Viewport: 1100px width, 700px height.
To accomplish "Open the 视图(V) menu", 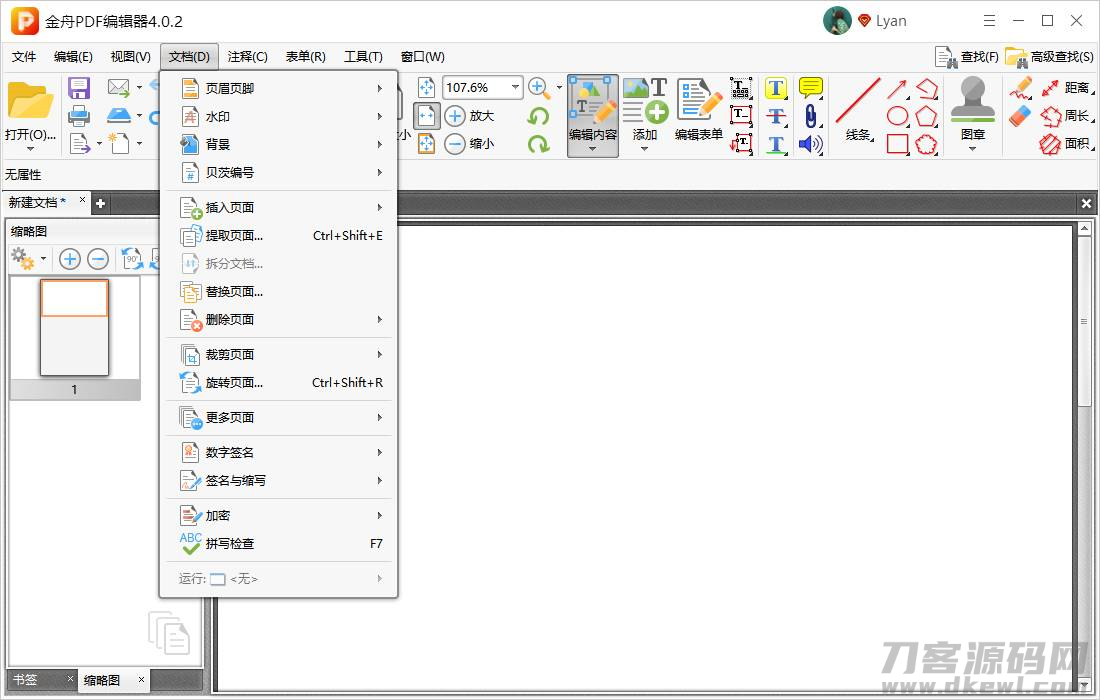I will pos(130,57).
